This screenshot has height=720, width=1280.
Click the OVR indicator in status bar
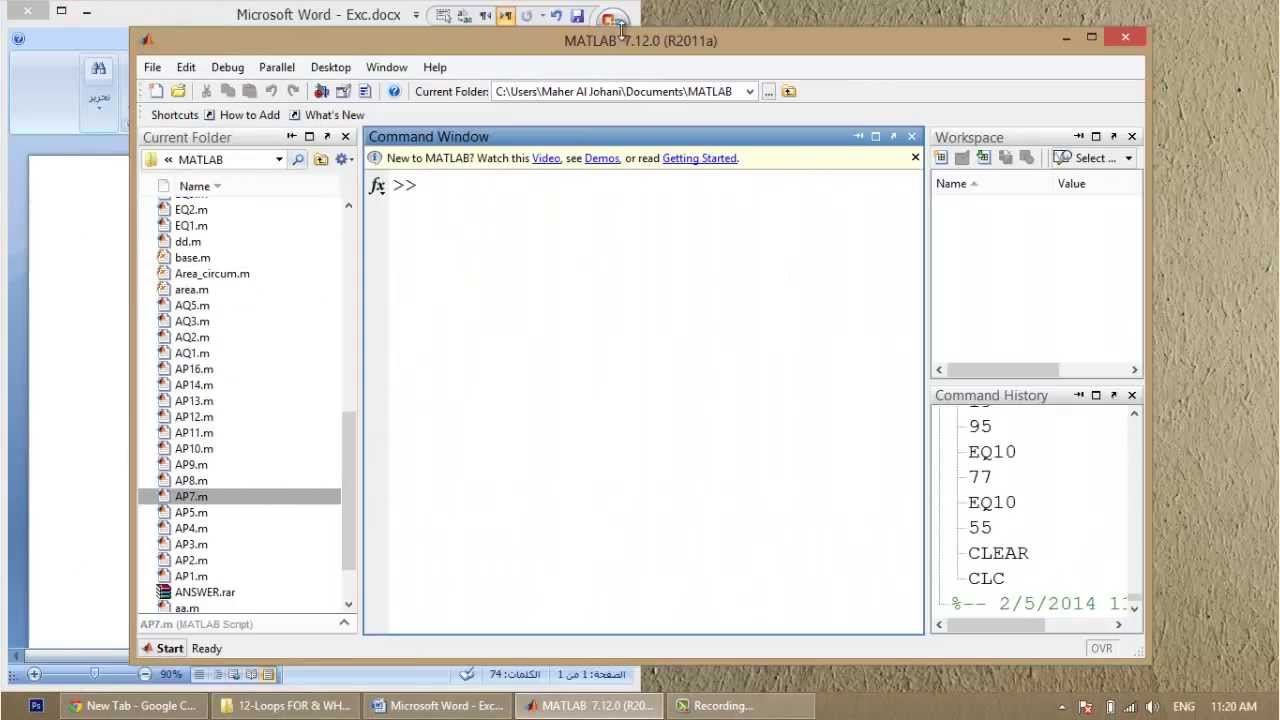tap(1101, 648)
